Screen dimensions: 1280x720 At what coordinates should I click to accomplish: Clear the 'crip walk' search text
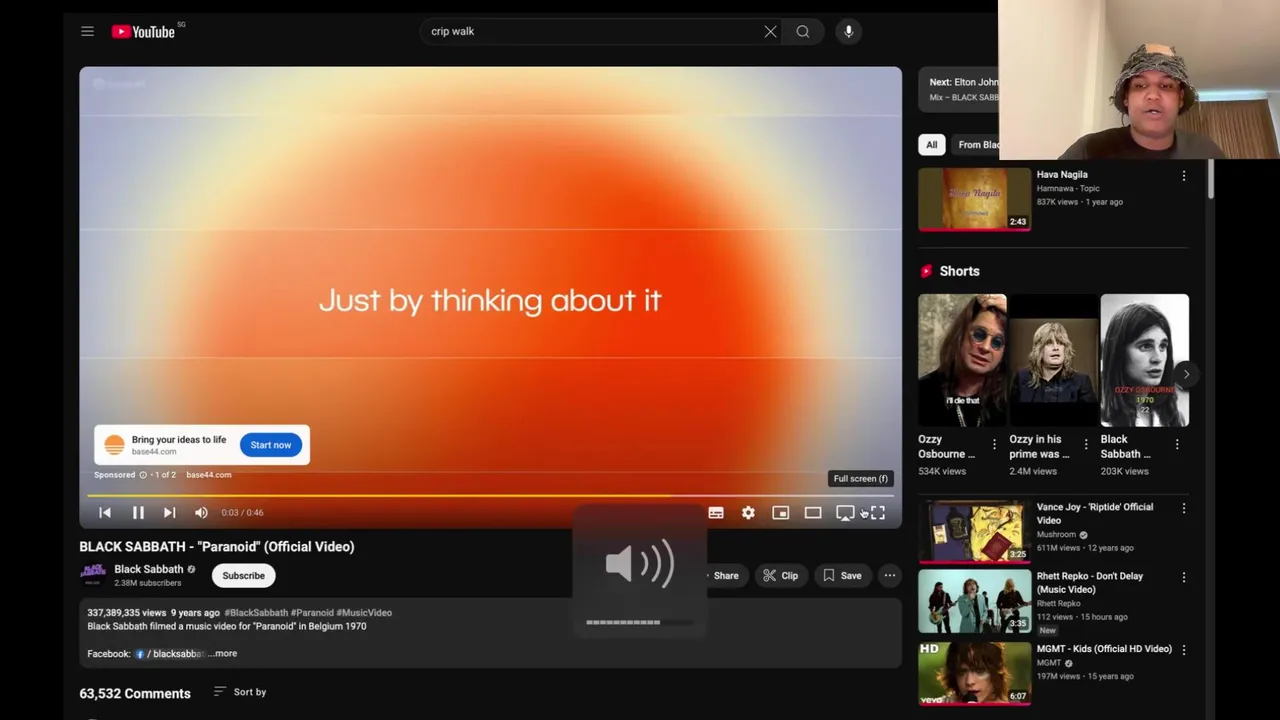pyautogui.click(x=770, y=32)
